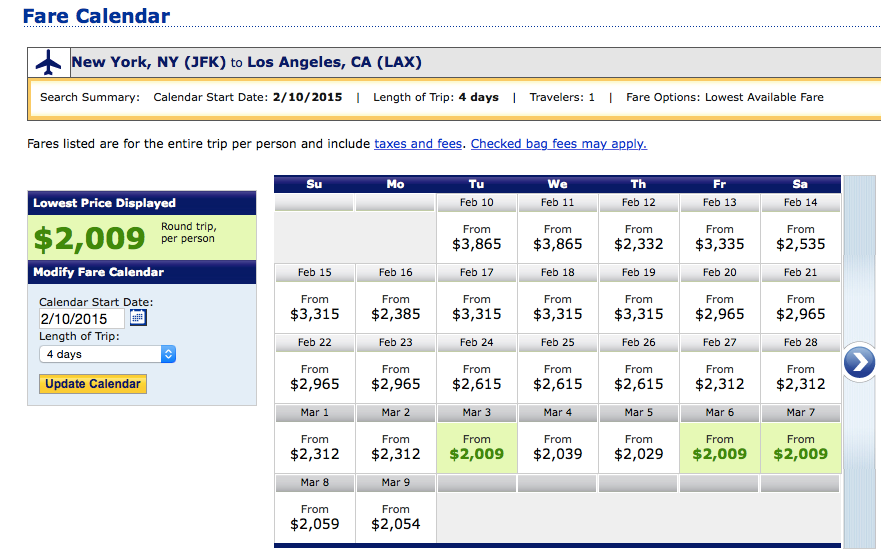The height and width of the screenshot is (558, 882).
Task: Click the Calendar Start Date field
Action: point(81,318)
